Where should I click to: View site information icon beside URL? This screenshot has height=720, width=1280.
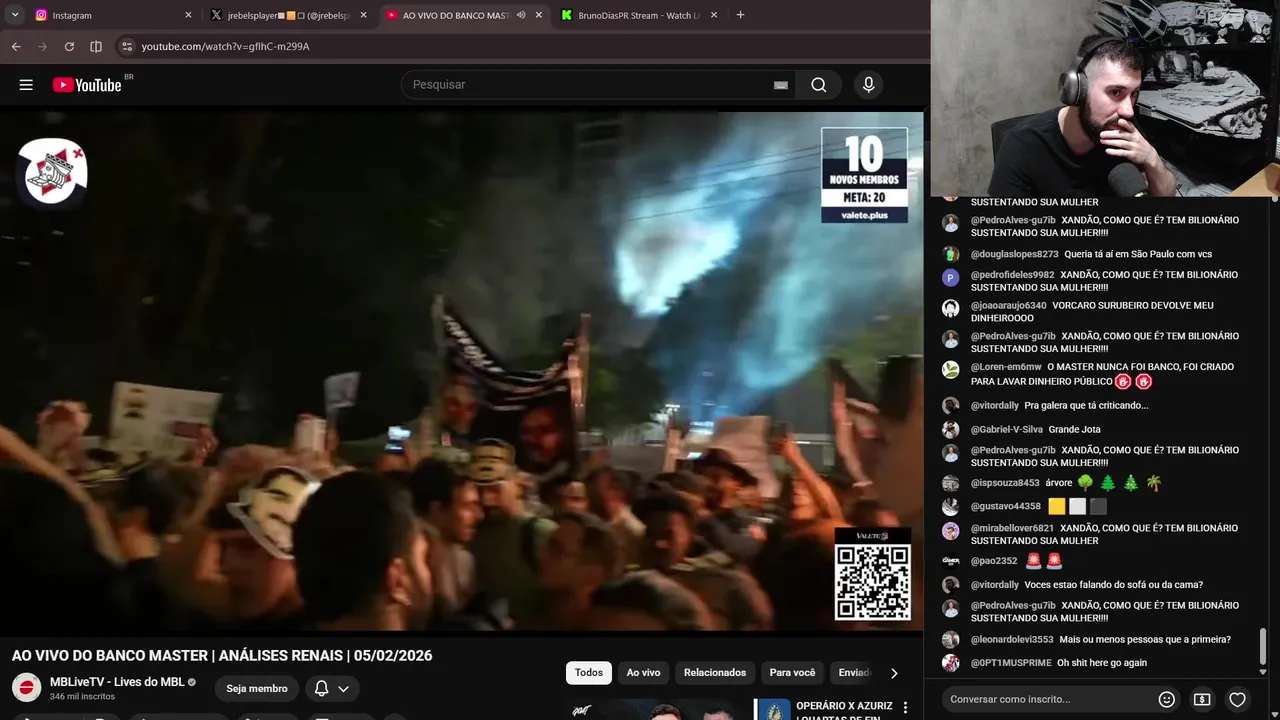coord(126,46)
